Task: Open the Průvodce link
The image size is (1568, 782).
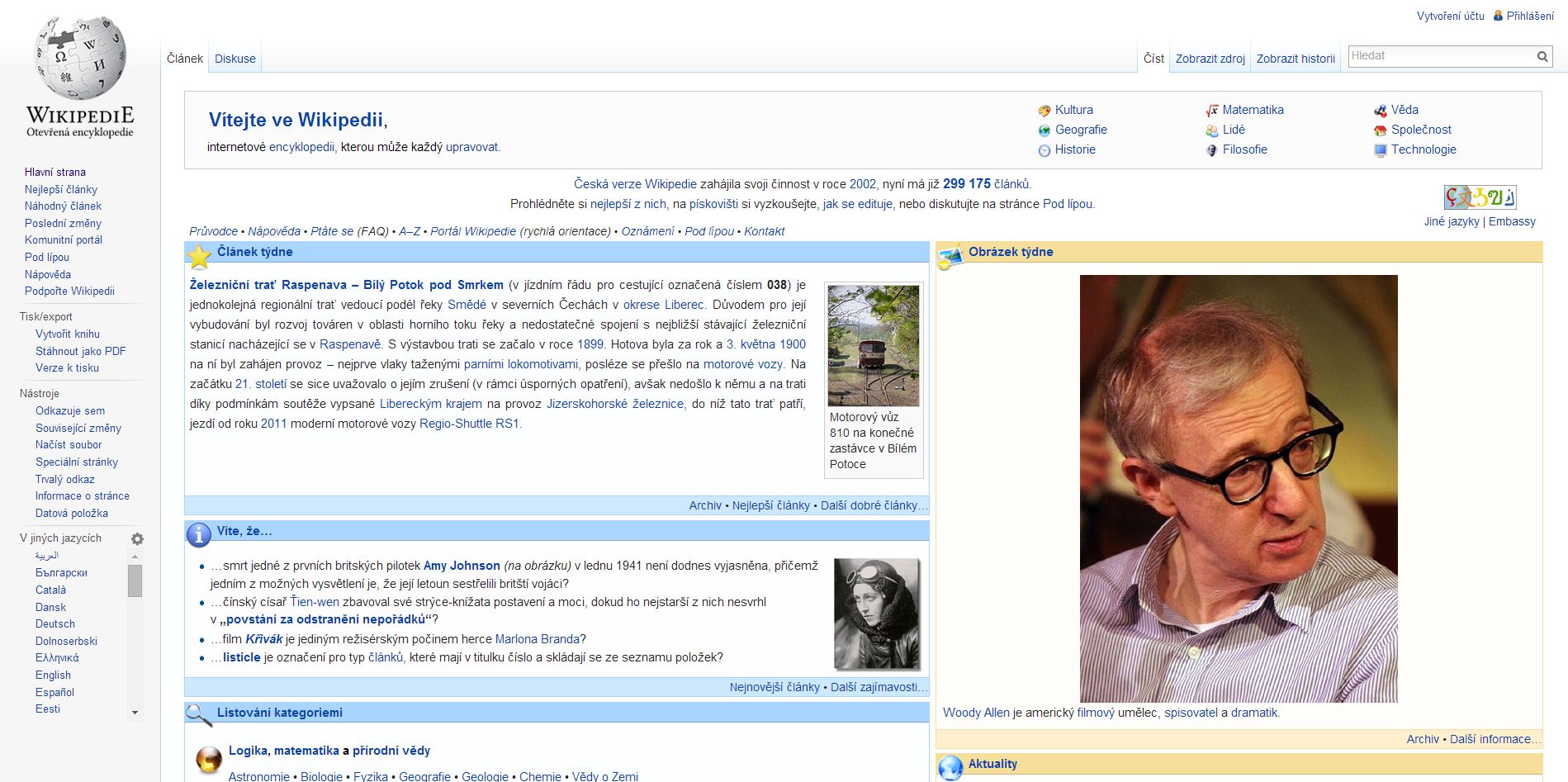Action: [214, 231]
